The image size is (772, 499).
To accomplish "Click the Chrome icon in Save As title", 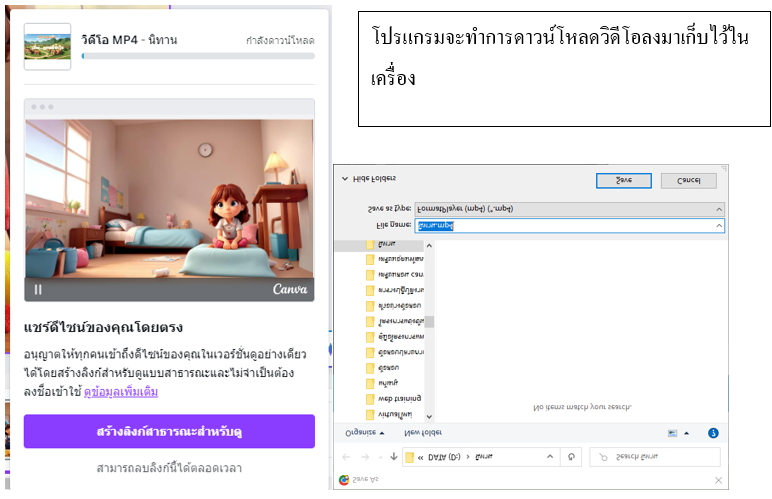I will point(344,479).
